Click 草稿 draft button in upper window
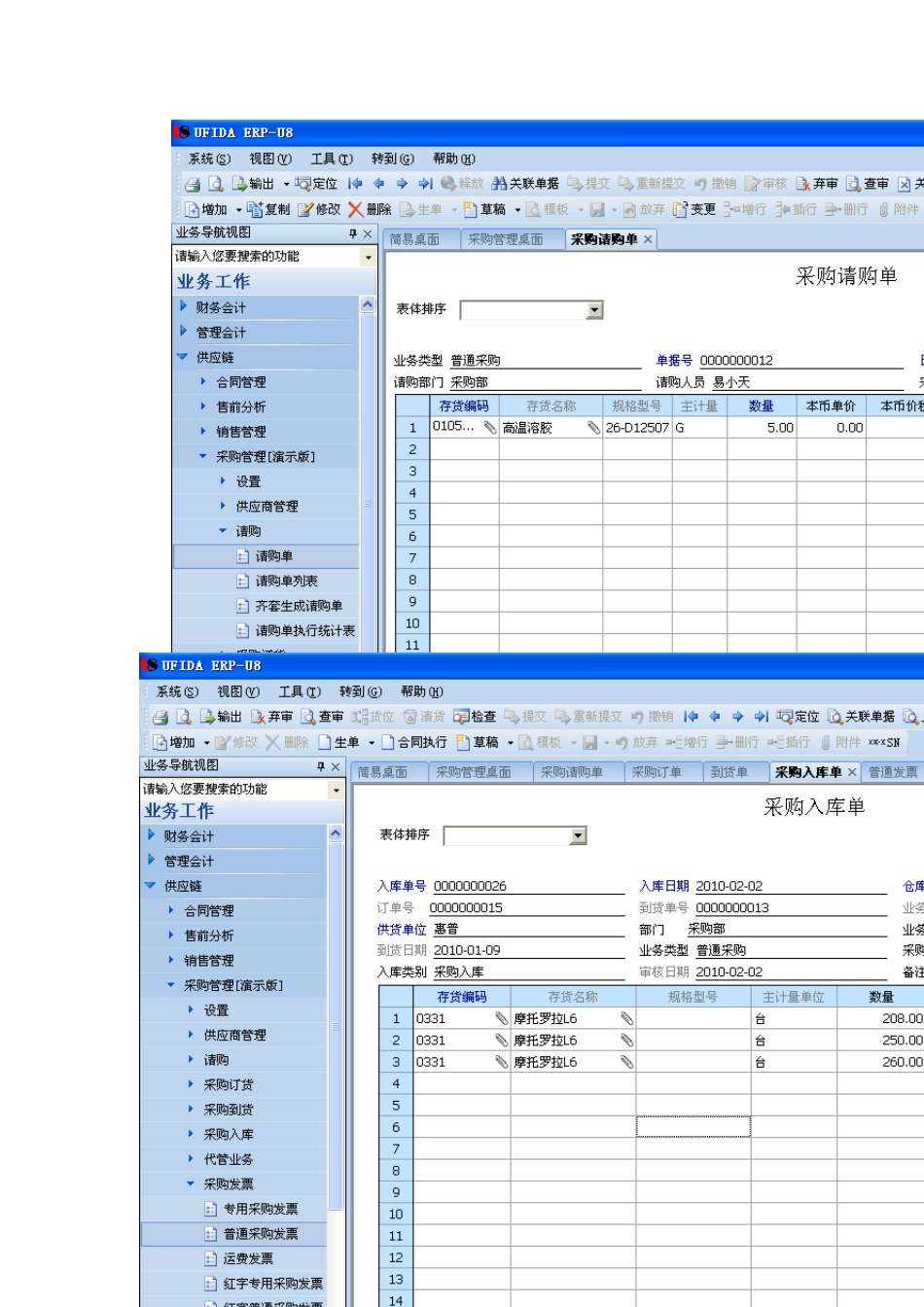This screenshot has height=1307, width=924. coord(485,210)
